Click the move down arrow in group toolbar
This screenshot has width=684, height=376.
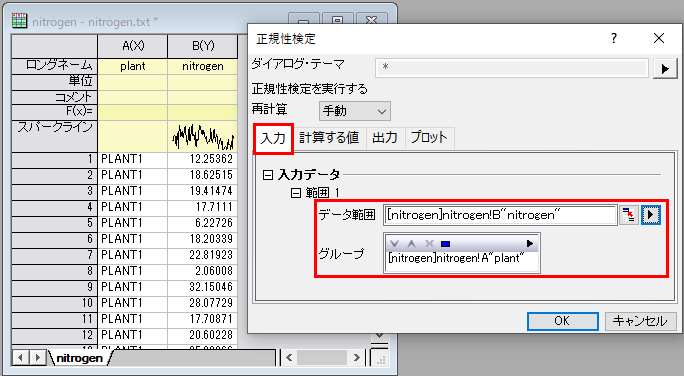tap(394, 243)
